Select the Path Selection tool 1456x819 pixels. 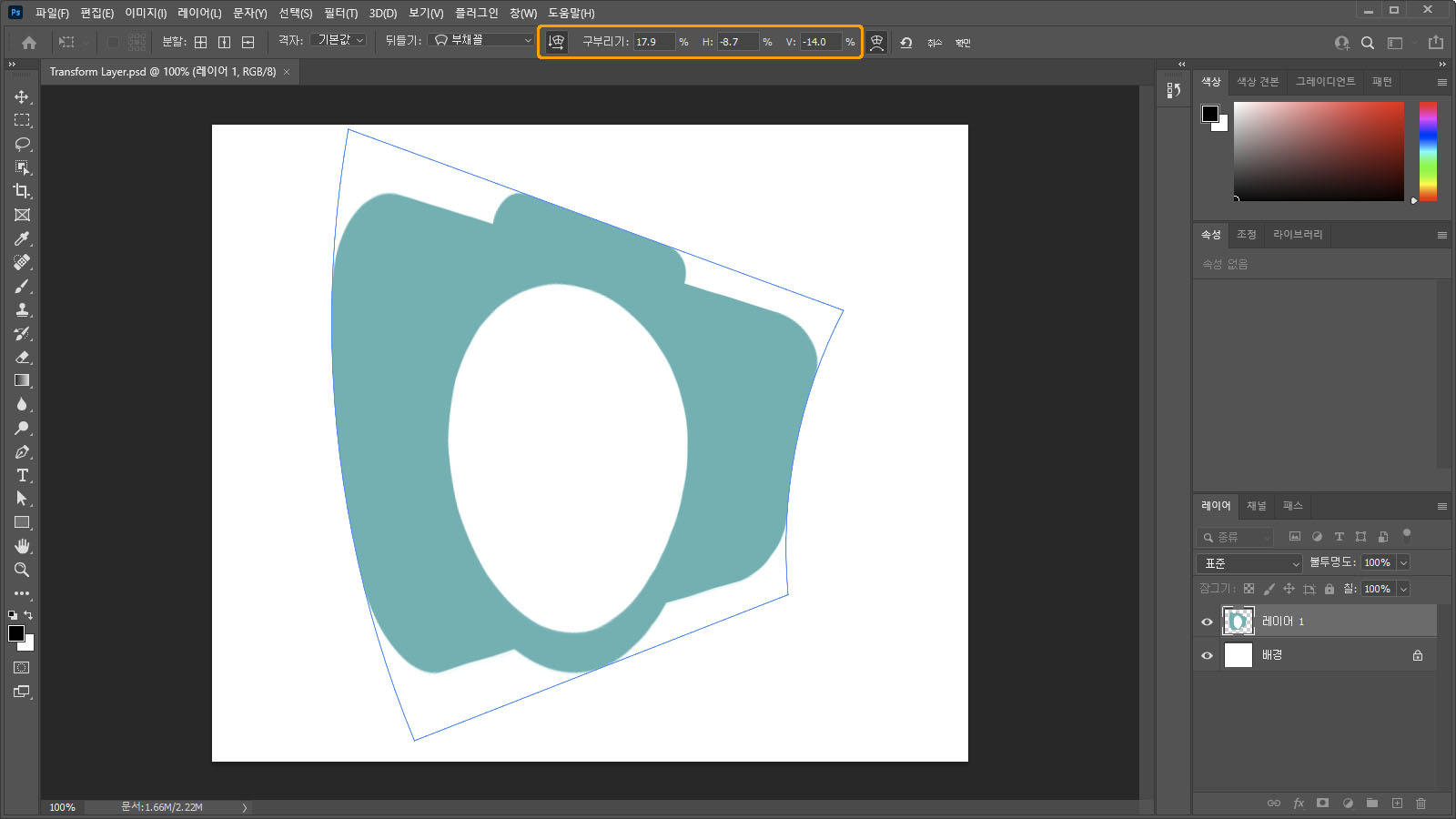click(x=22, y=499)
